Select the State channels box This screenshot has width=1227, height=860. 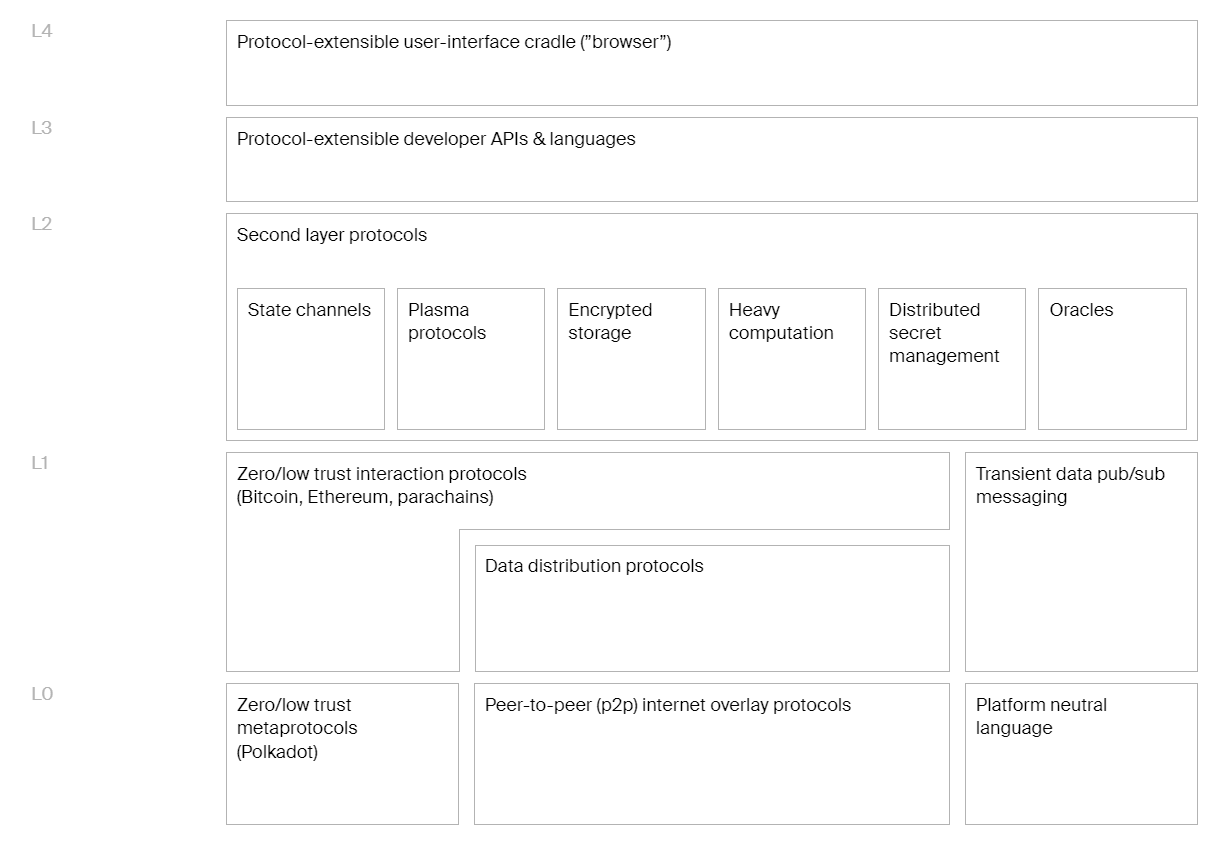coord(311,359)
